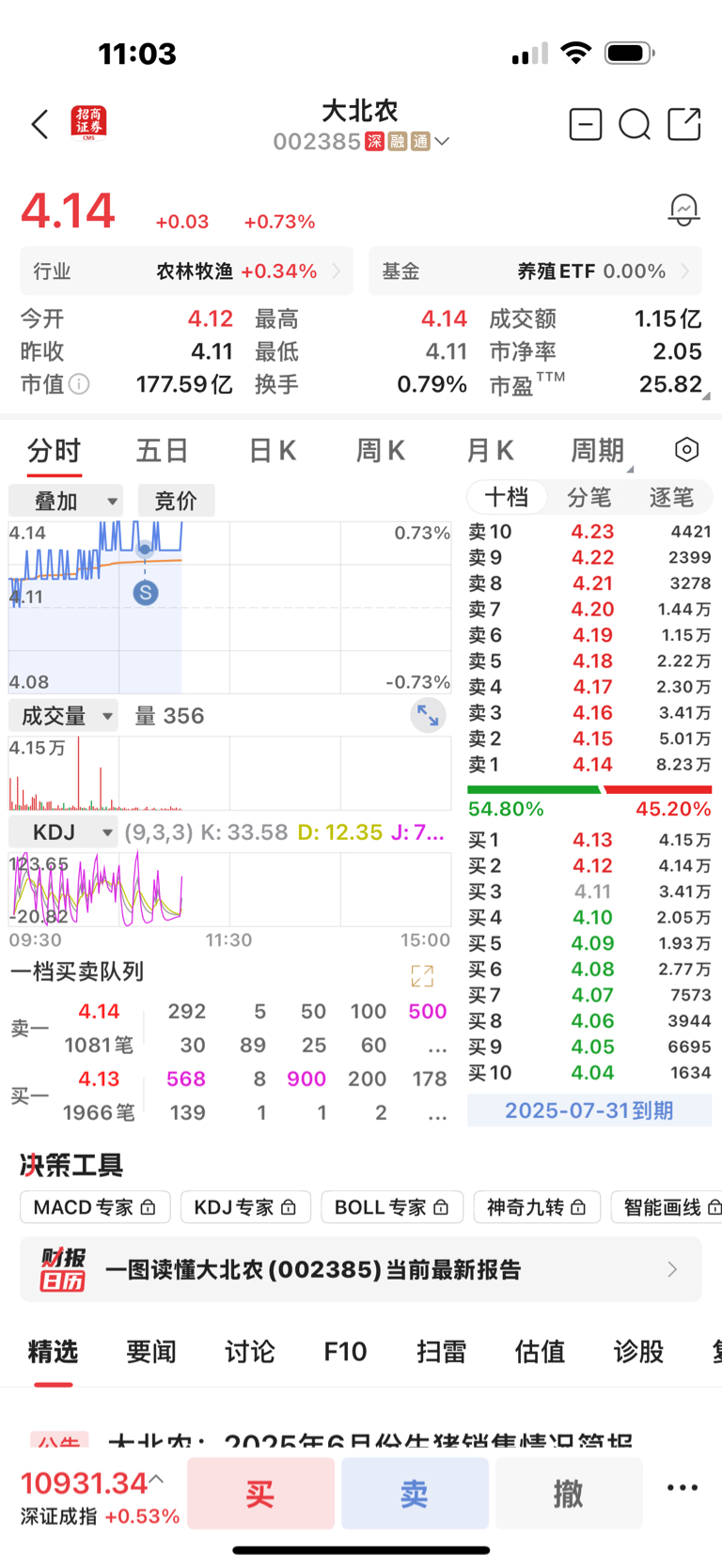Tap the KDJ indicator chart
This screenshot has width=722, height=1568.
(x=229, y=890)
